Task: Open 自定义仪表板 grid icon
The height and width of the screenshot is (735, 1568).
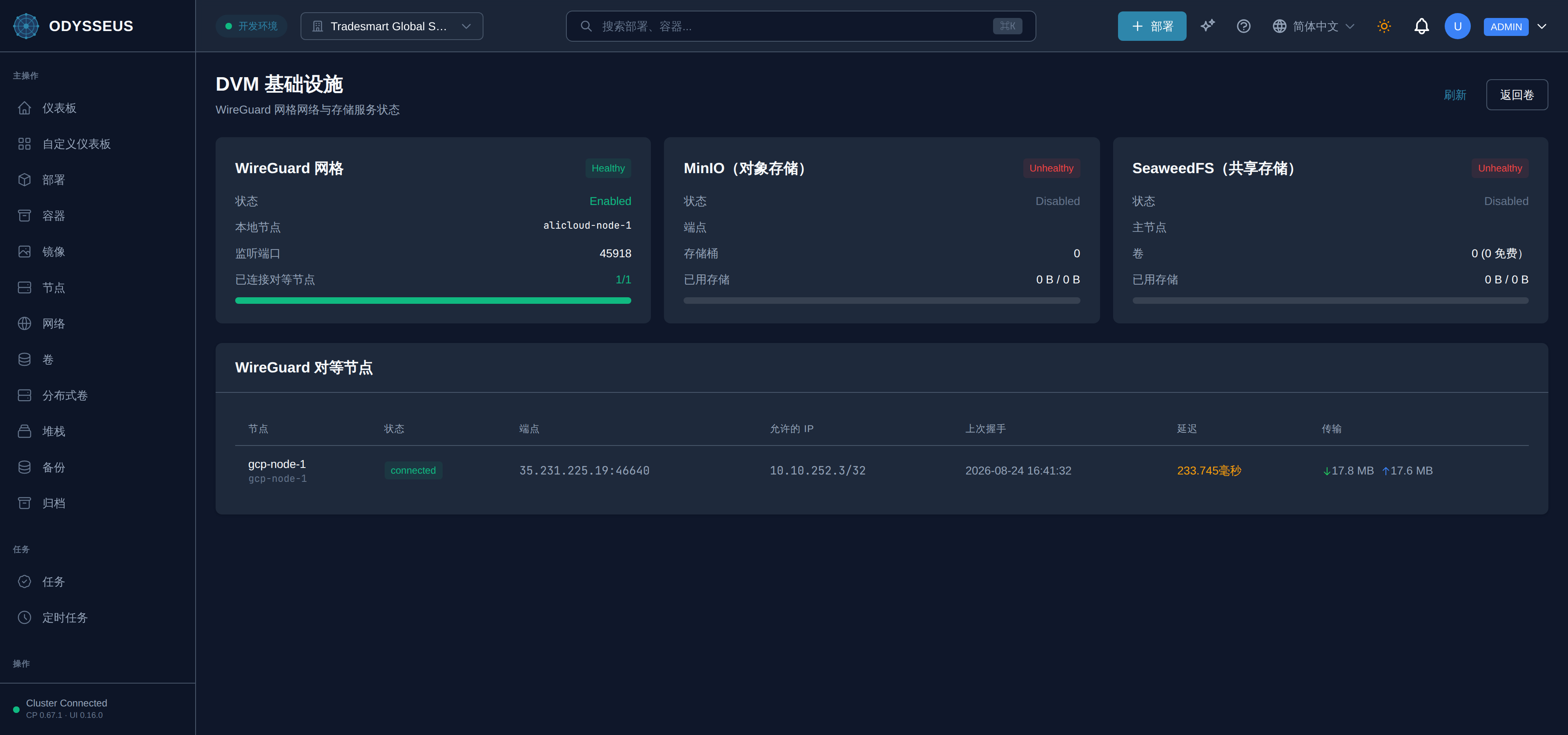Action: click(x=24, y=144)
